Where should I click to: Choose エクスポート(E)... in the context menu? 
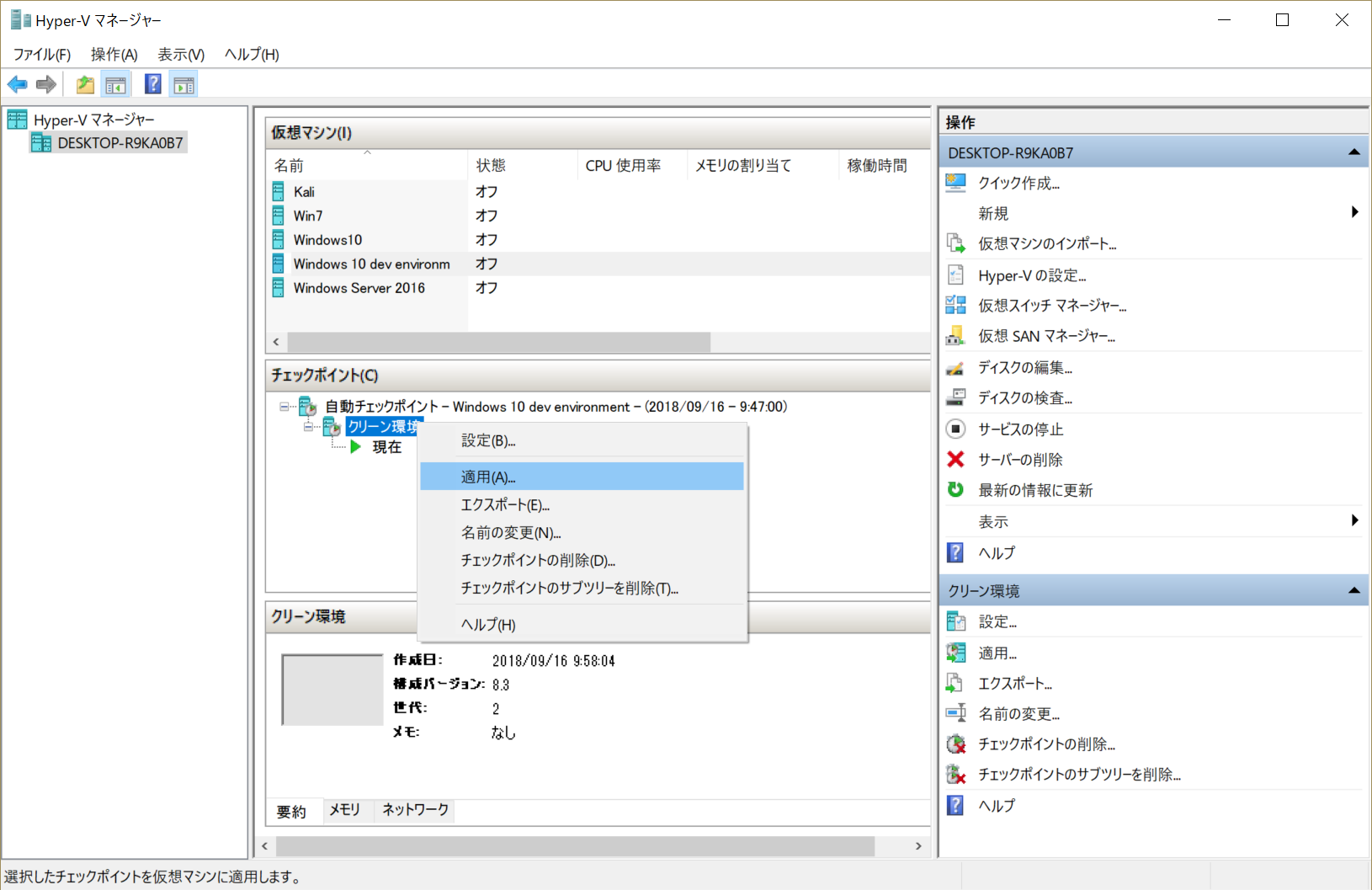tap(582, 505)
